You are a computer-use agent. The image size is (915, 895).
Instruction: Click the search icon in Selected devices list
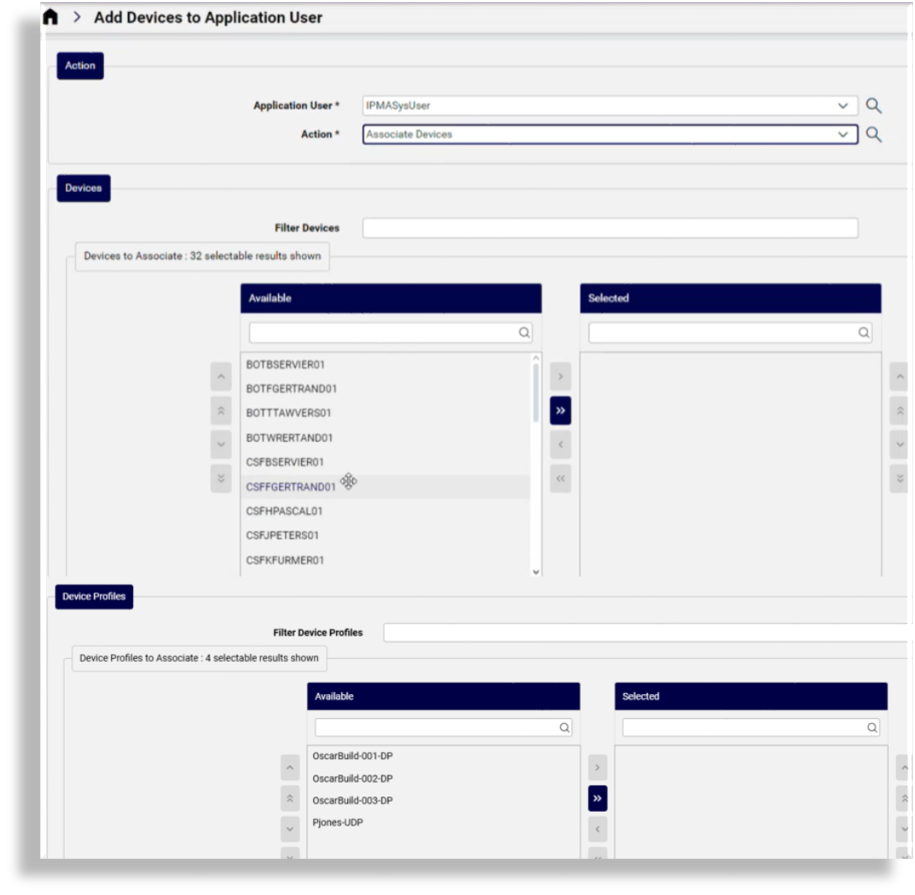pyautogui.click(x=863, y=330)
